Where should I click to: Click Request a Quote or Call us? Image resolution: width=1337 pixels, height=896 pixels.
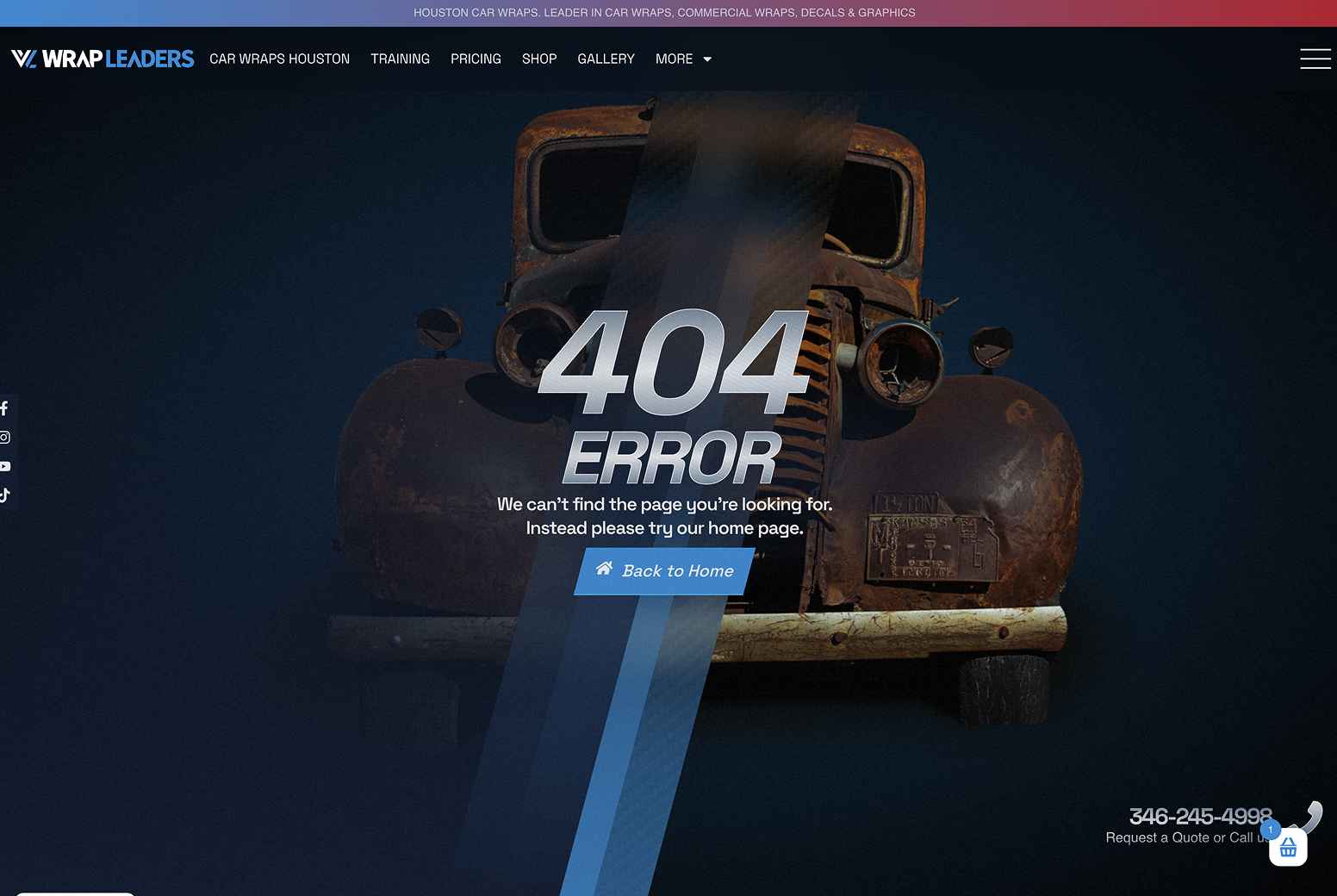[x=1178, y=837]
